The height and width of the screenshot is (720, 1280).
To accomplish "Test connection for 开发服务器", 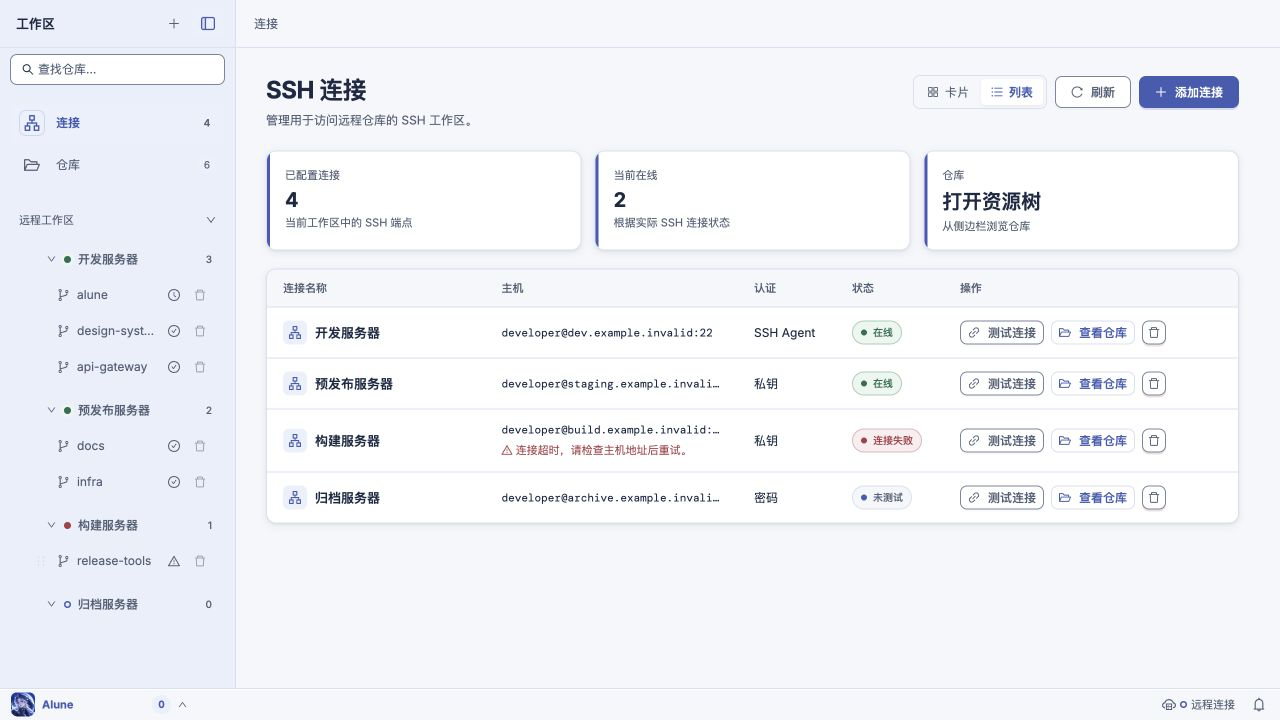I will (x=1002, y=333).
